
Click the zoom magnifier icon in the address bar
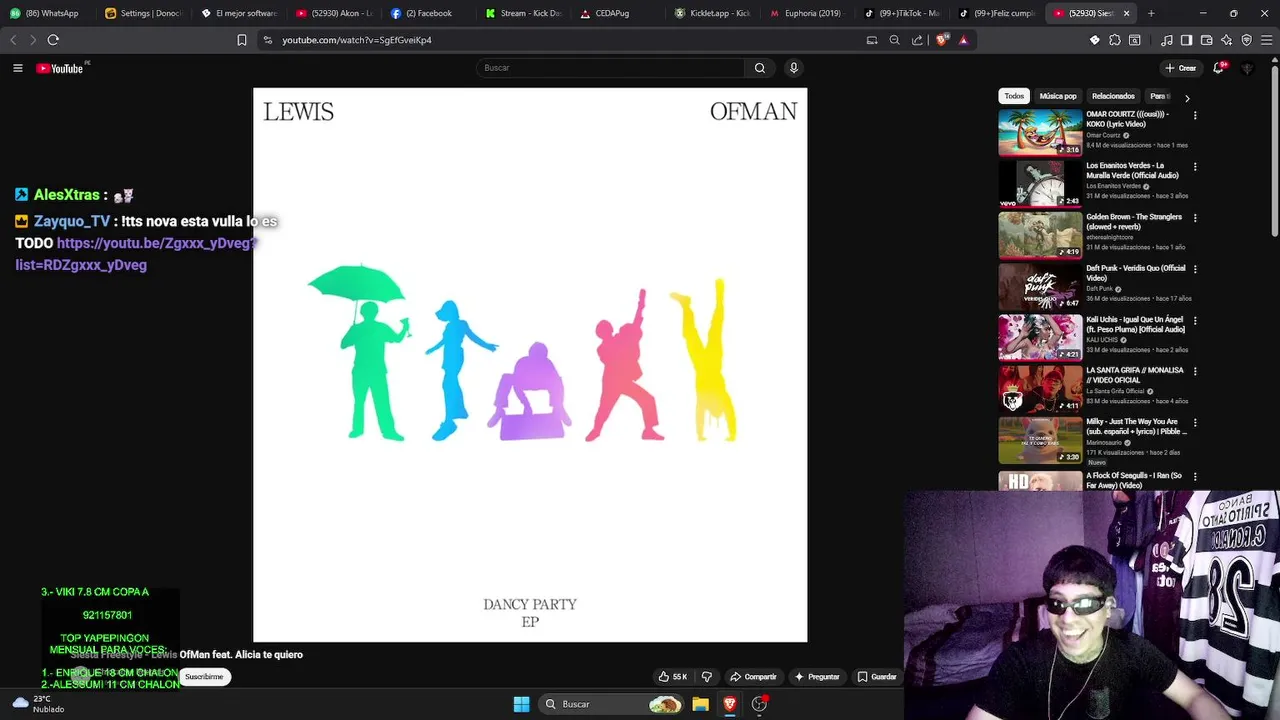(x=895, y=40)
